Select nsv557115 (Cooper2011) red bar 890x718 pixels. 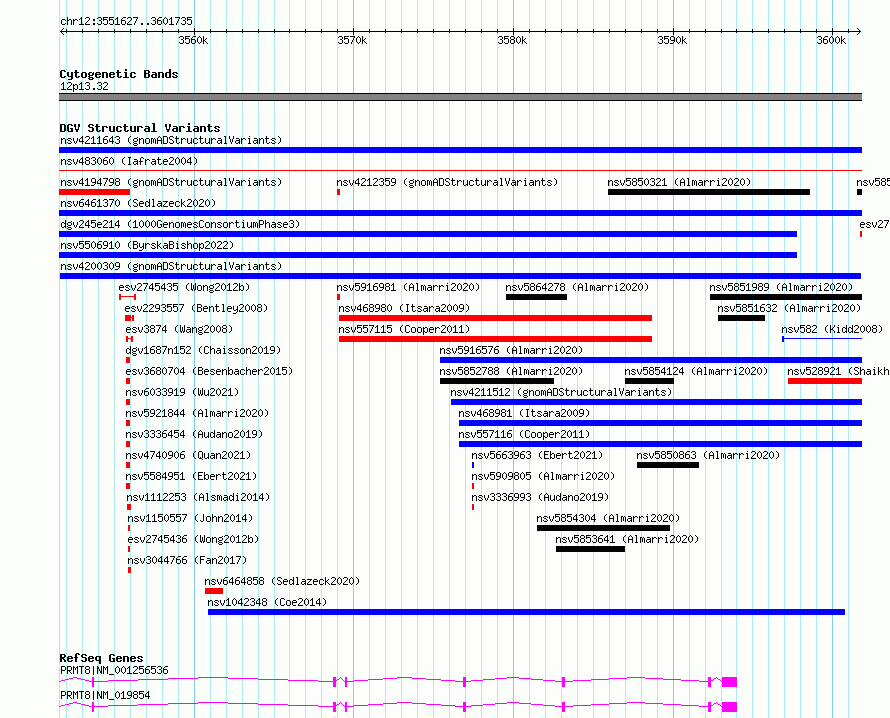click(496, 339)
